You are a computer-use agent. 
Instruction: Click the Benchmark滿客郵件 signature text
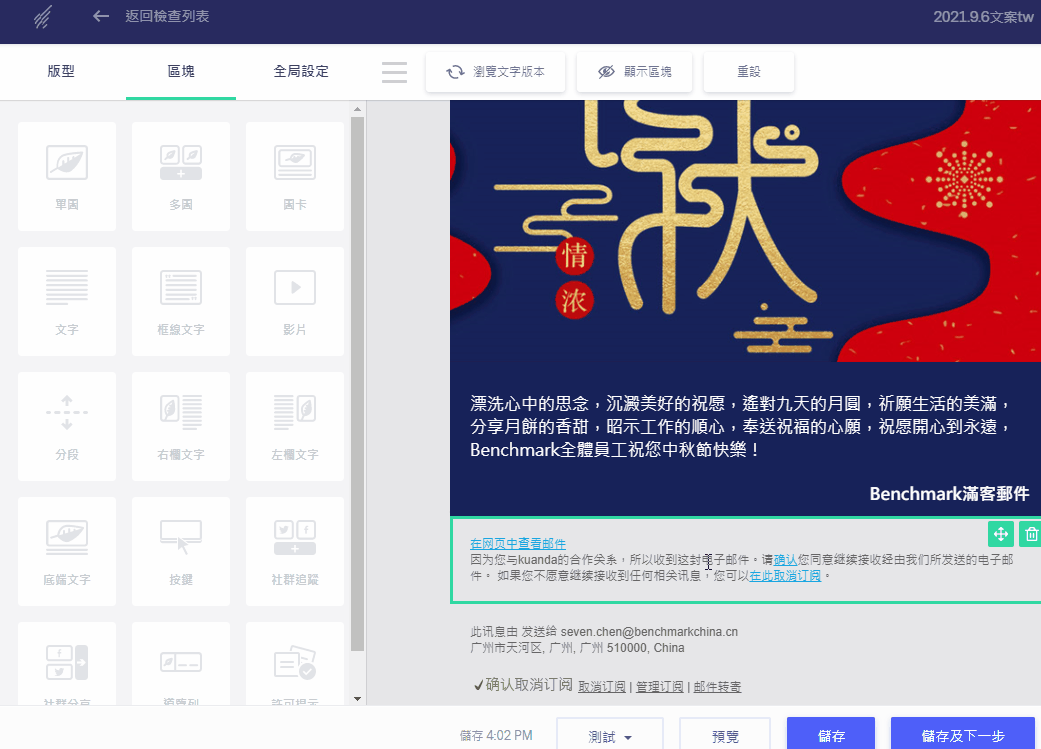[949, 493]
